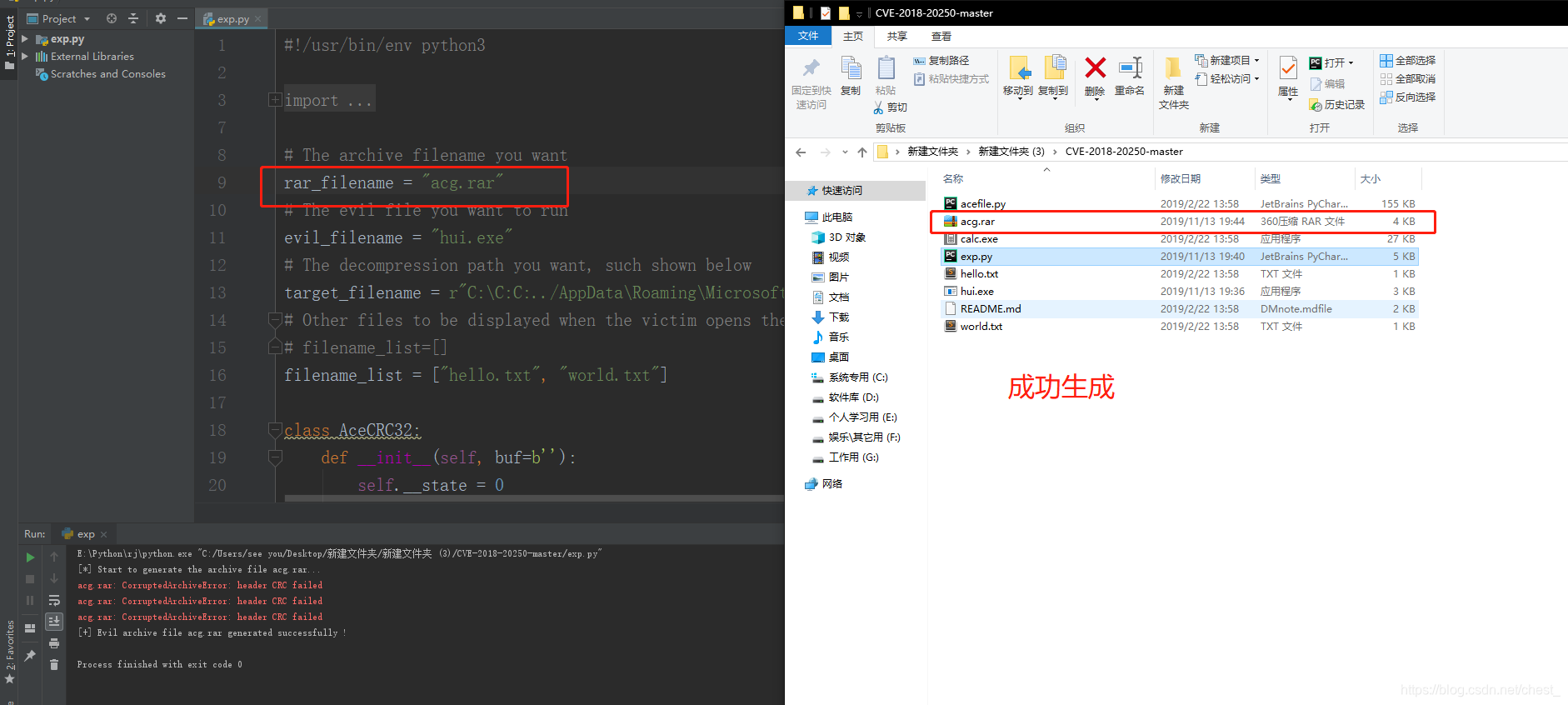Click 新建文件夹 (3) in the address breadcrumb
The image size is (1568, 705).
1011,152
